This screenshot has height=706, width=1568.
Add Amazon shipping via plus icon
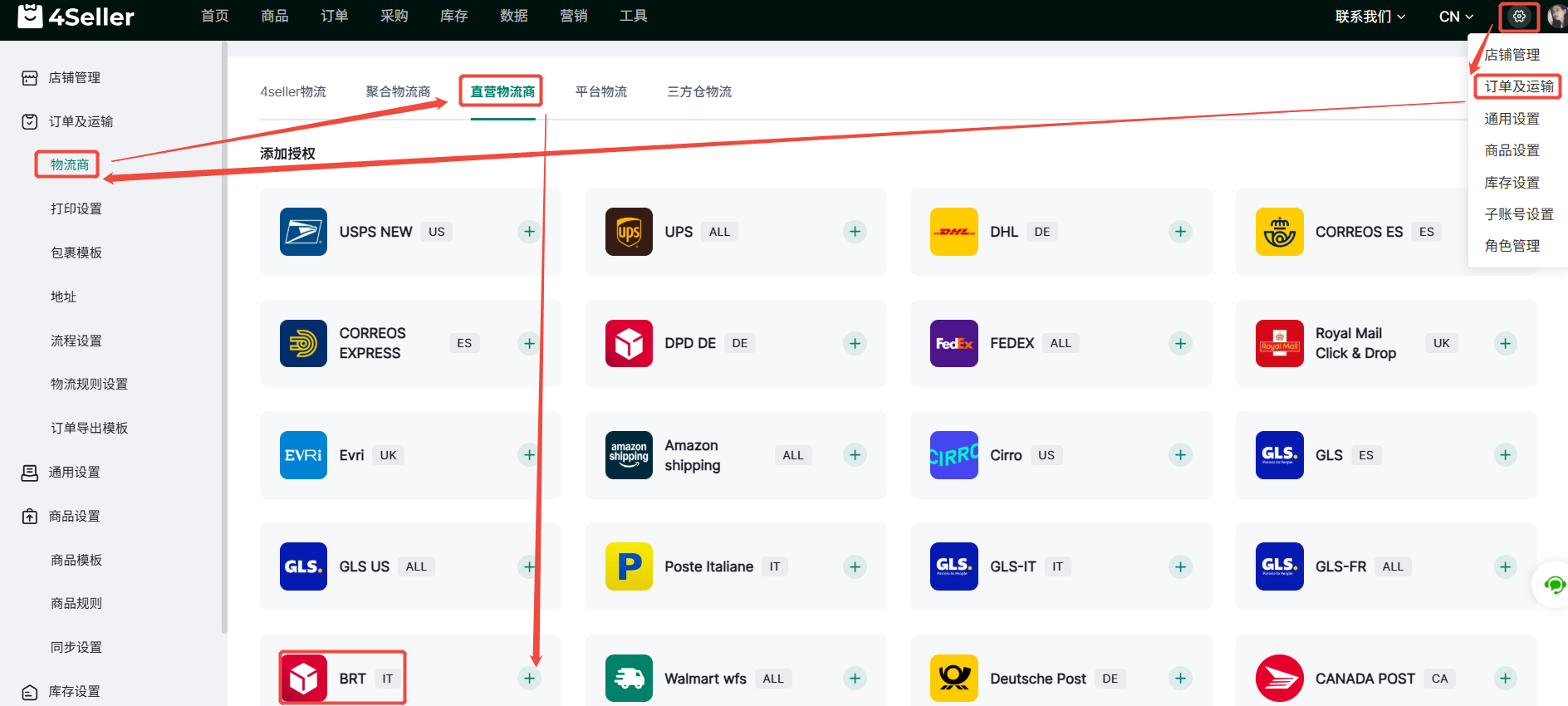click(855, 455)
